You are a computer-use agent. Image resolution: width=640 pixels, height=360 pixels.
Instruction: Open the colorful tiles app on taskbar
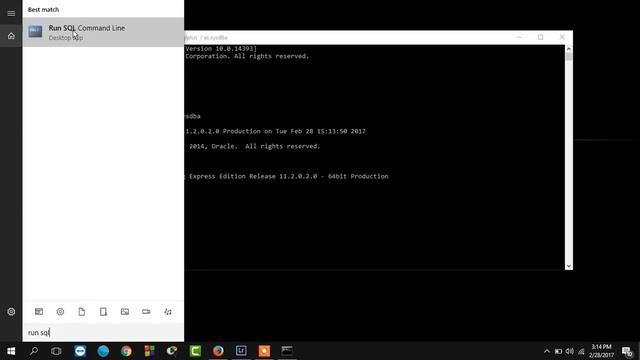pos(149,351)
